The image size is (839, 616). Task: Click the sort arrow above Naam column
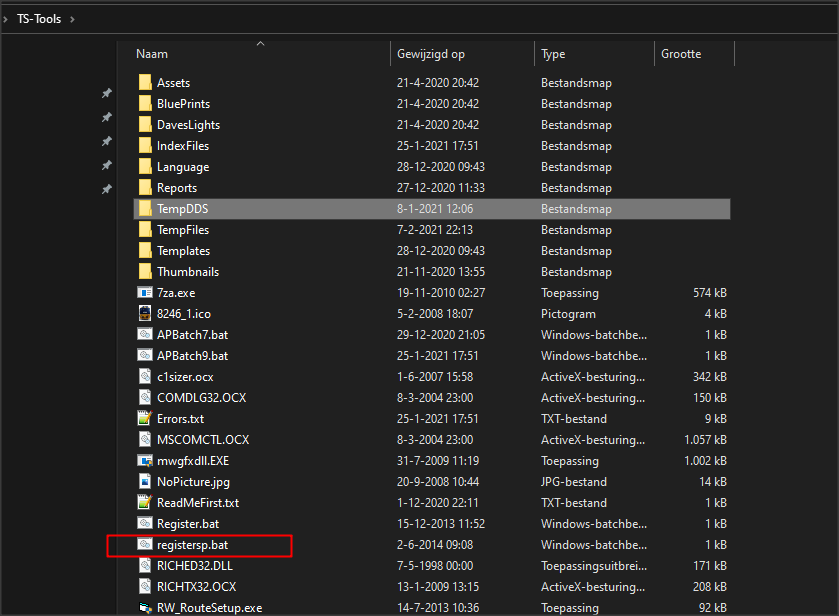(261, 43)
